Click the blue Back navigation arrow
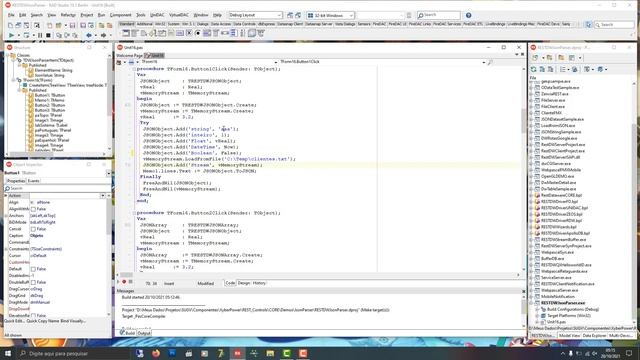This screenshot has height=360, width=640. coord(89,36)
